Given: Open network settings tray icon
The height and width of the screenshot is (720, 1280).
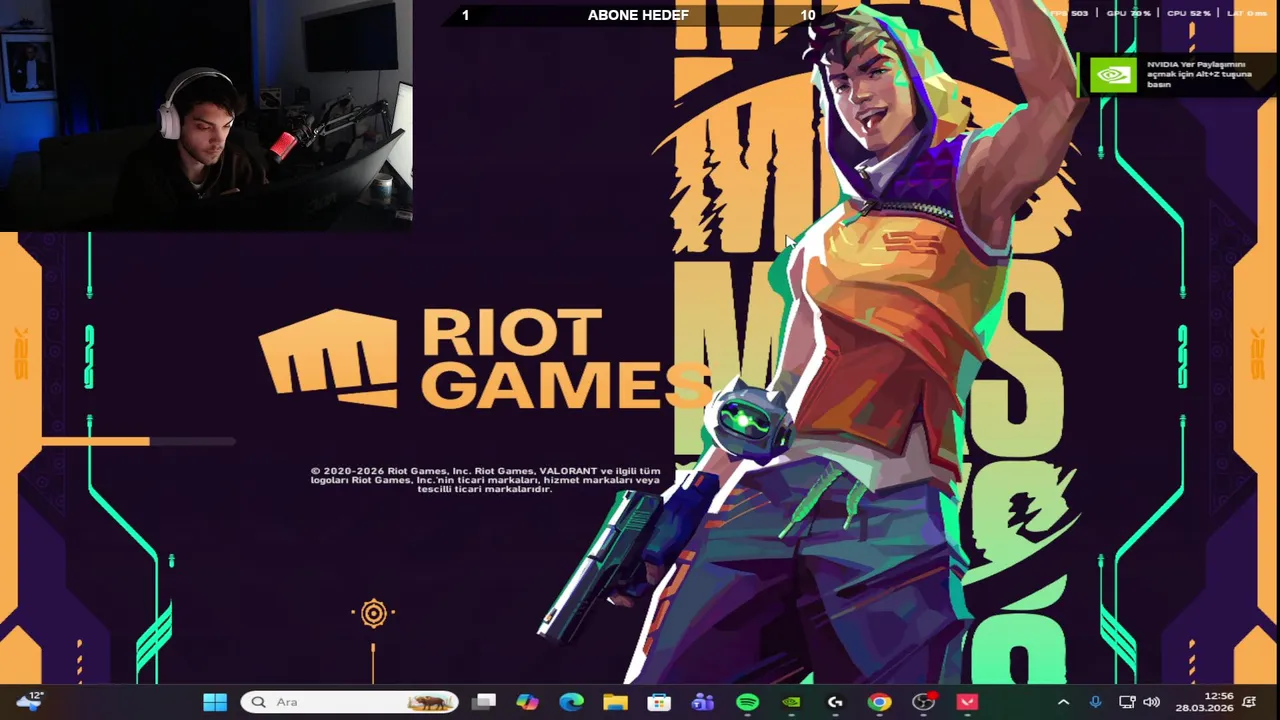Looking at the screenshot, I should (x=1127, y=702).
